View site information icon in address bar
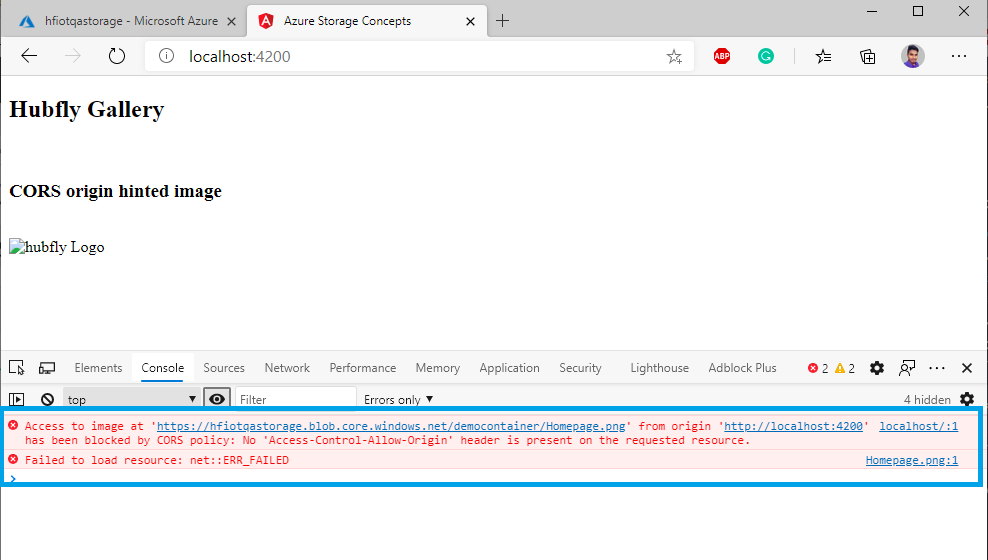The image size is (988, 560). [166, 56]
